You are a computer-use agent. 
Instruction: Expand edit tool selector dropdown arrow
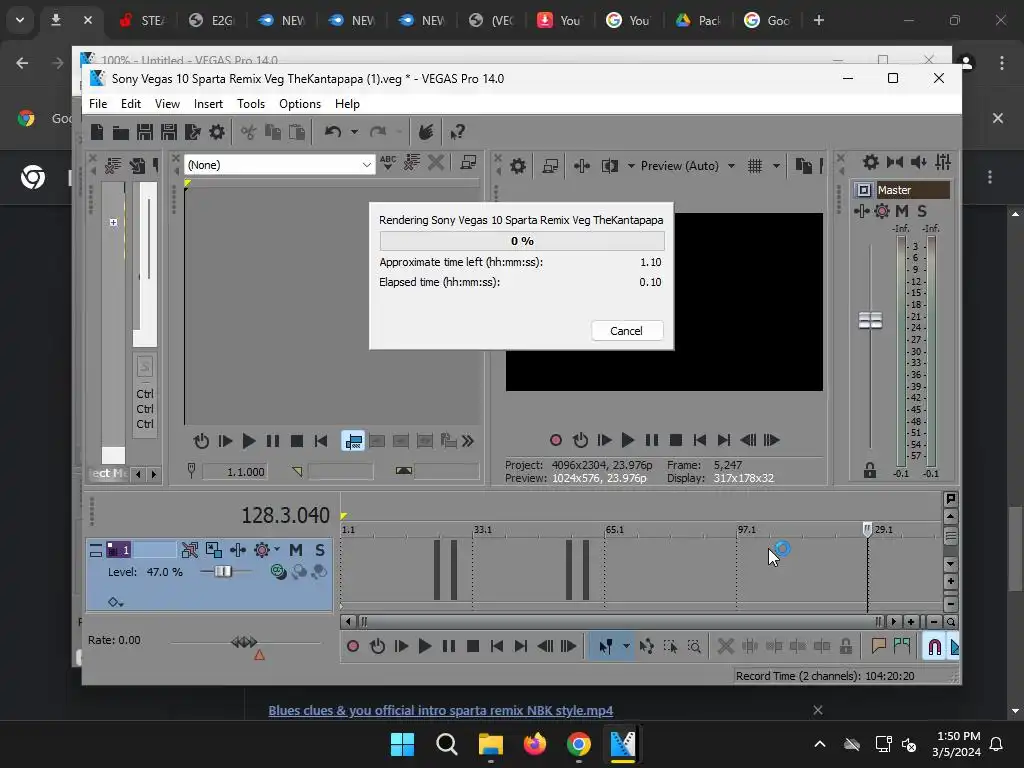coord(626,647)
